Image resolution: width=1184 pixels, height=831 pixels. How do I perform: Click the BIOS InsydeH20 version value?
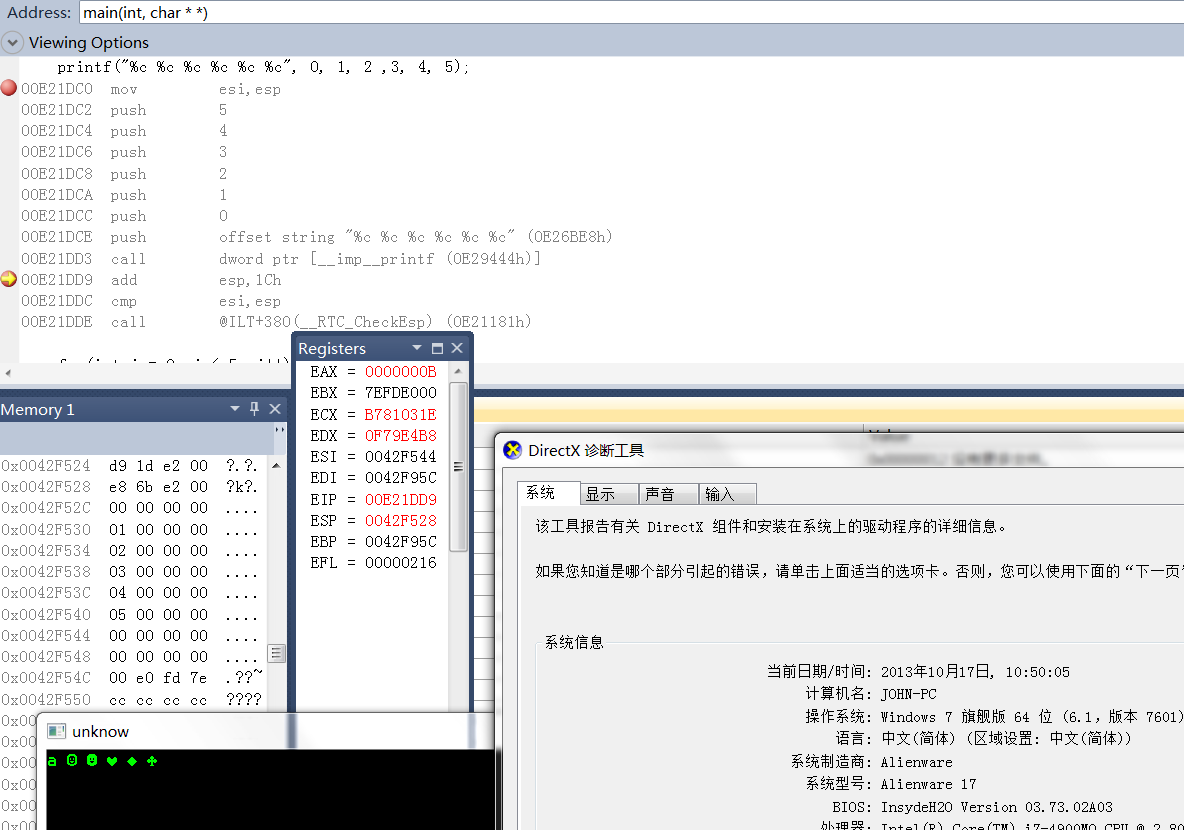tap(997, 808)
